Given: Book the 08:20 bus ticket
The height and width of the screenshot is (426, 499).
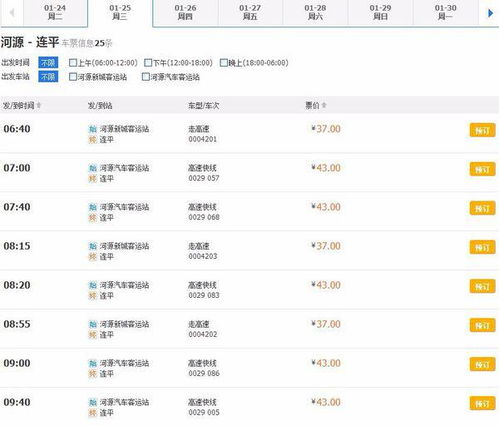Looking at the screenshot, I should tap(482, 286).
